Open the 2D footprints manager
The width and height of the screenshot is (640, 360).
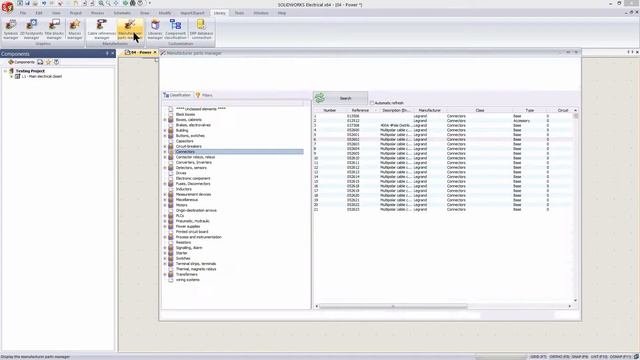point(31,29)
